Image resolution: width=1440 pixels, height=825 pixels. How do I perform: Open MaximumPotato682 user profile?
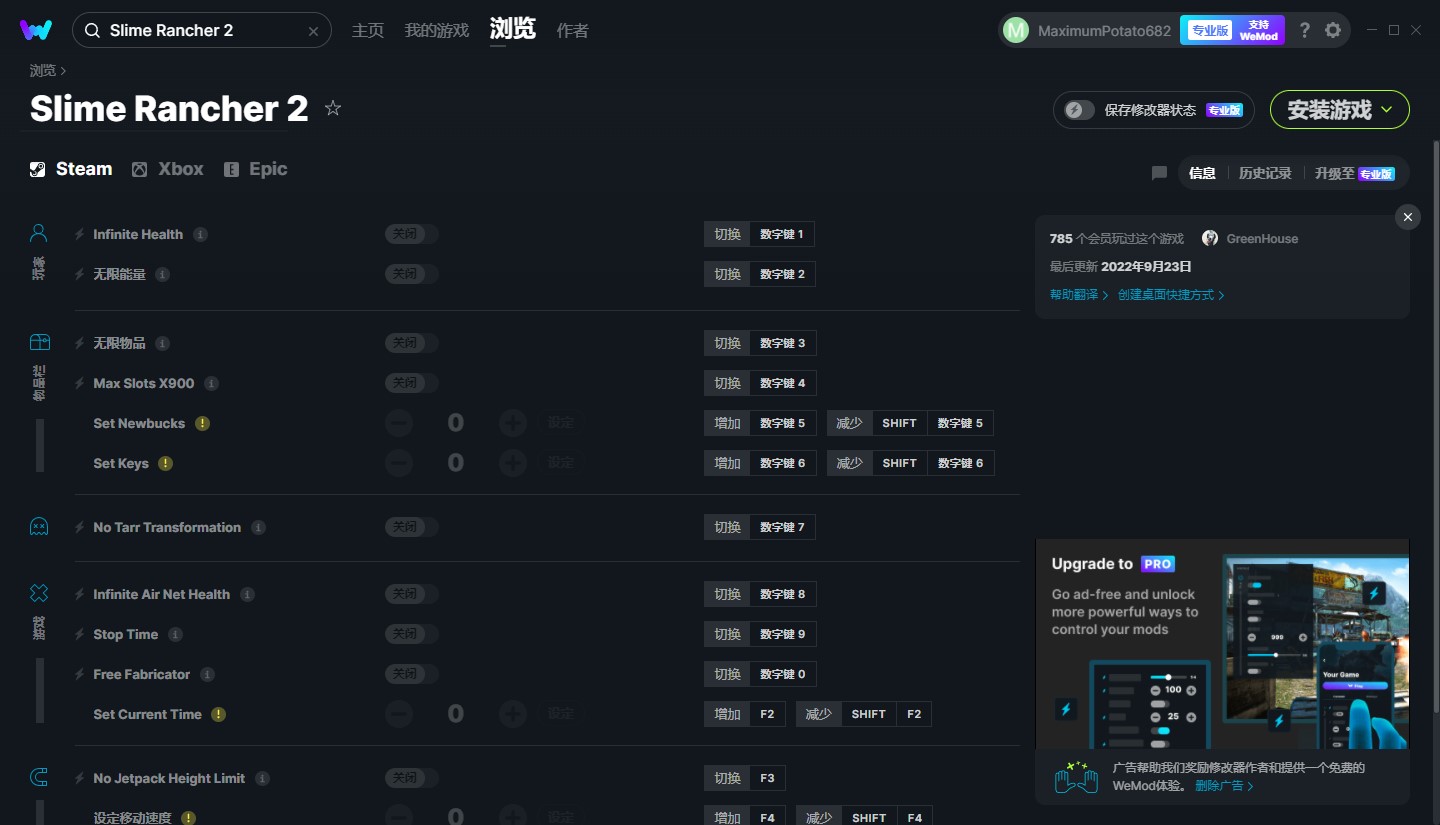(x=1088, y=30)
